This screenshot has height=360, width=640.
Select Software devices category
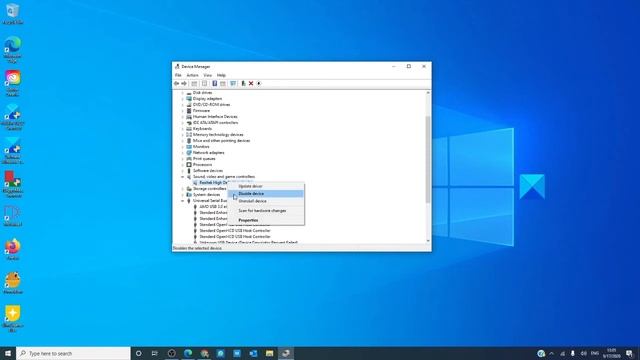point(207,171)
